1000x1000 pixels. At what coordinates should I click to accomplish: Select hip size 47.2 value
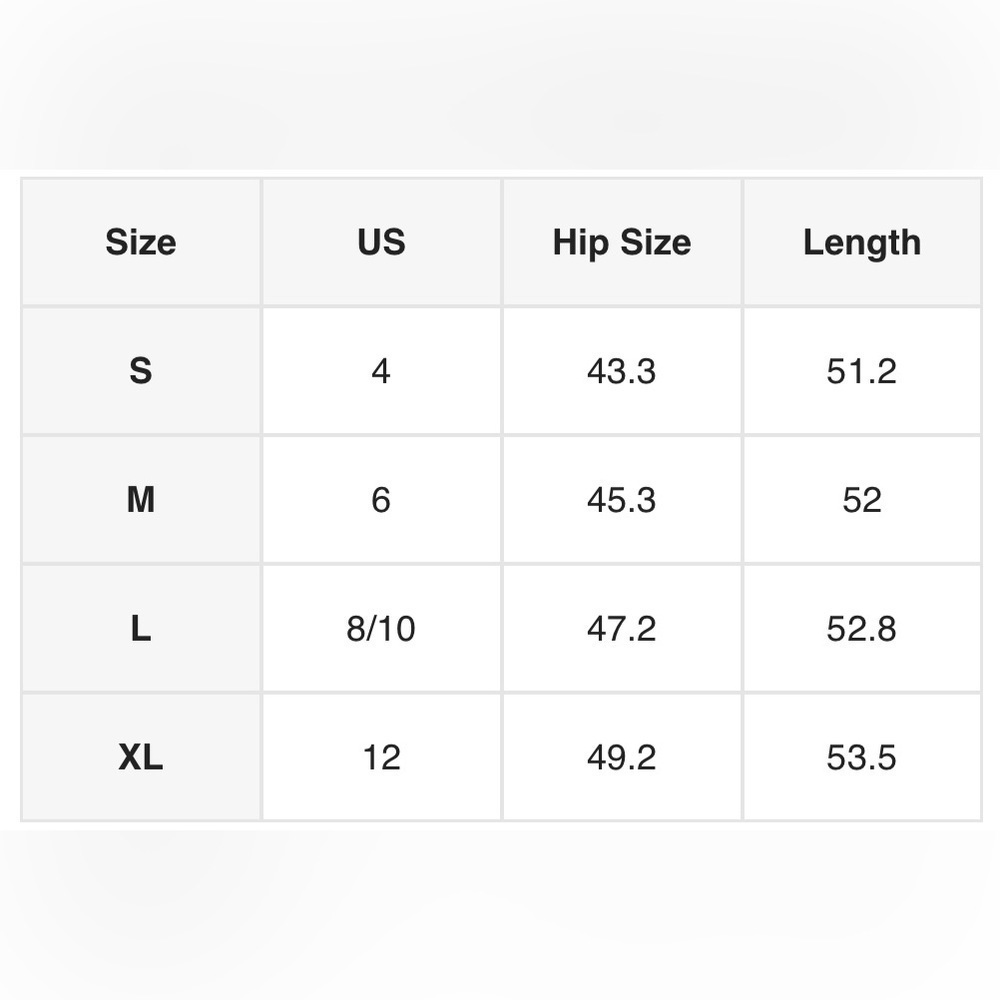[x=622, y=628]
